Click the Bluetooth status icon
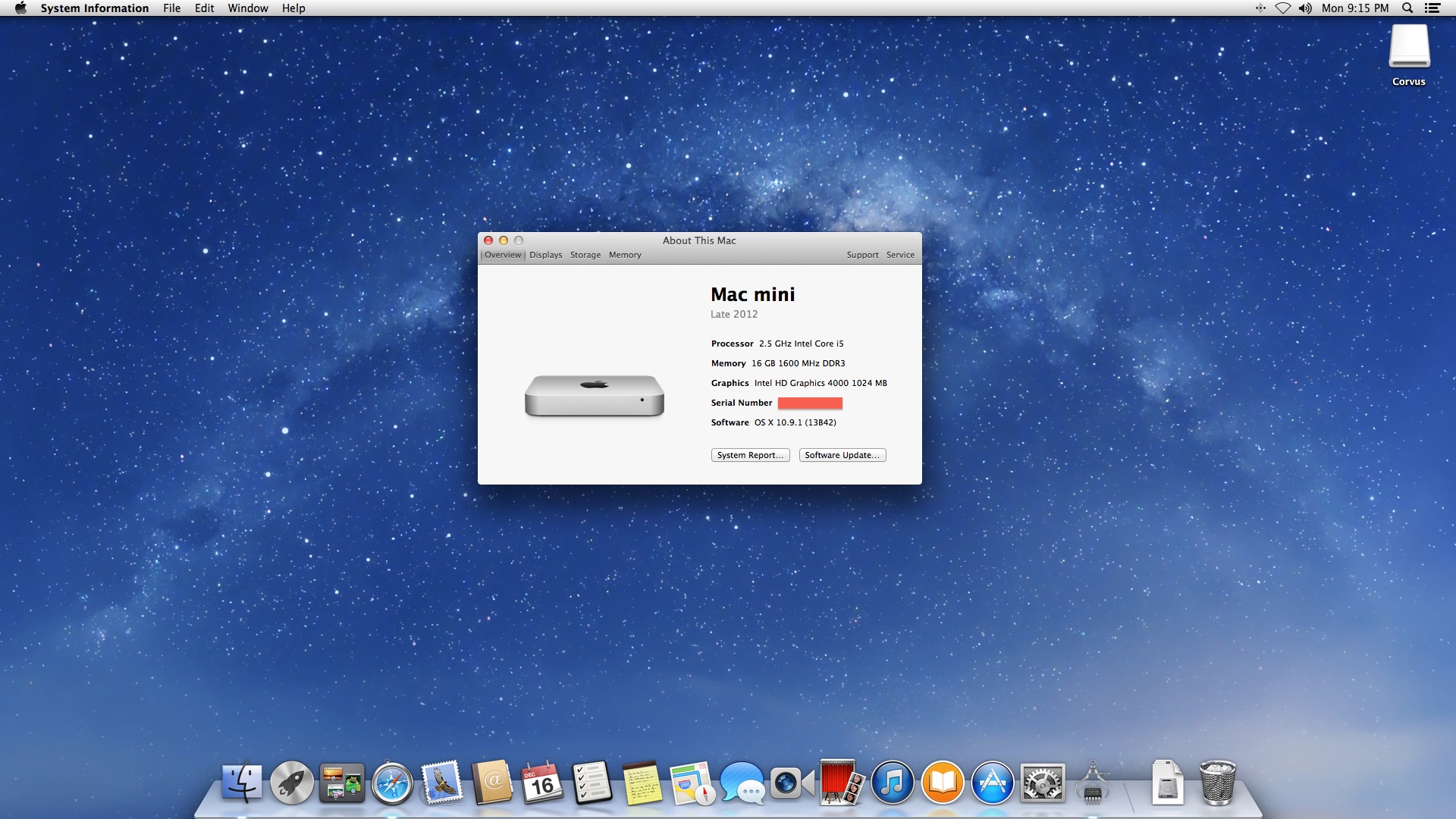1456x819 pixels. pyautogui.click(x=1260, y=8)
